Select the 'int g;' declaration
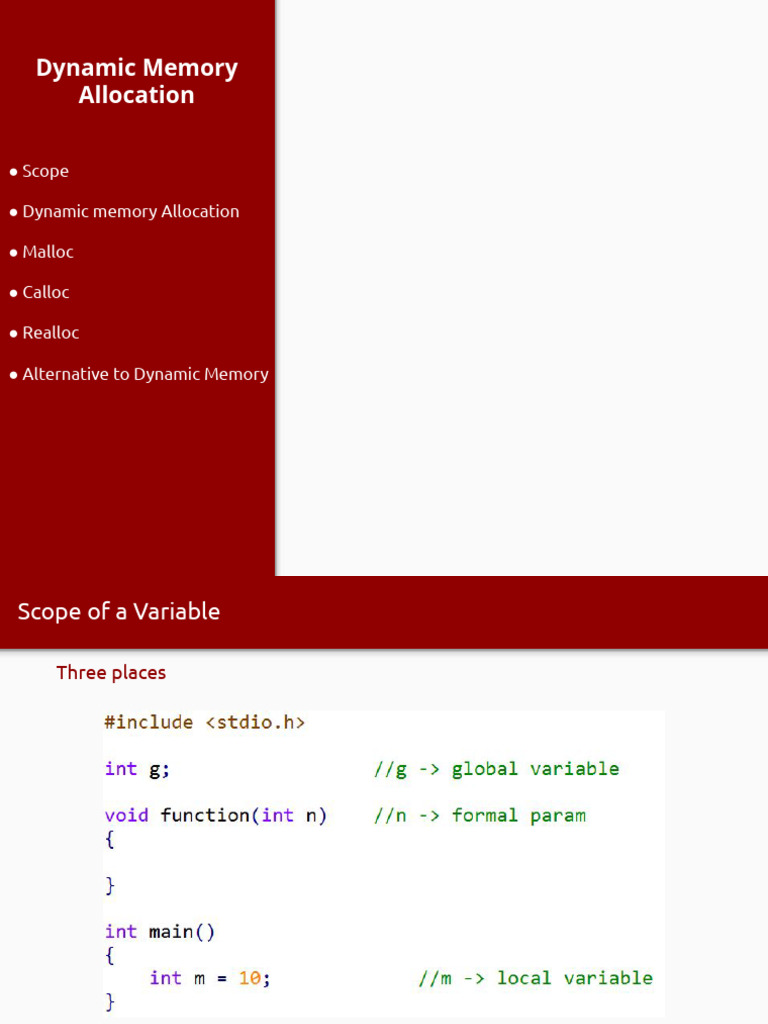 point(137,769)
